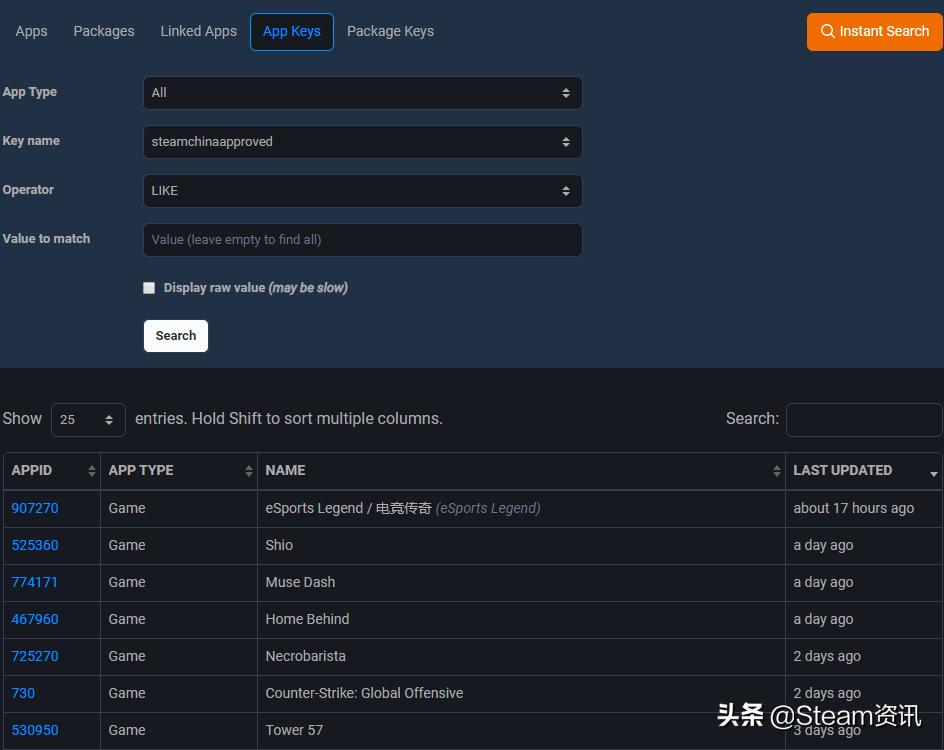Open the Operator dropdown showing LIKE
944x750 pixels.
pyautogui.click(x=362, y=190)
